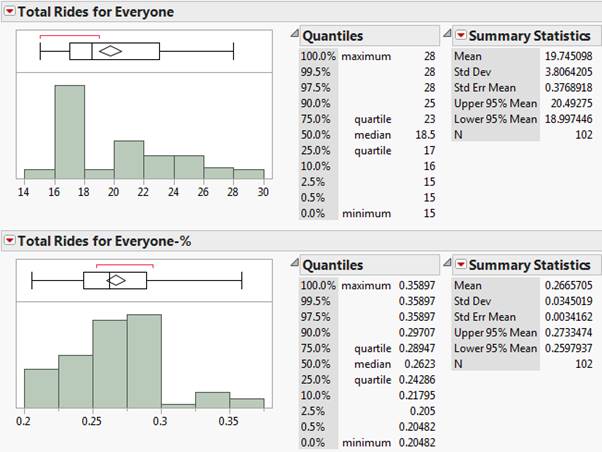
Task: Click the mean diamond in the bottom box plot
Action: [x=116, y=280]
